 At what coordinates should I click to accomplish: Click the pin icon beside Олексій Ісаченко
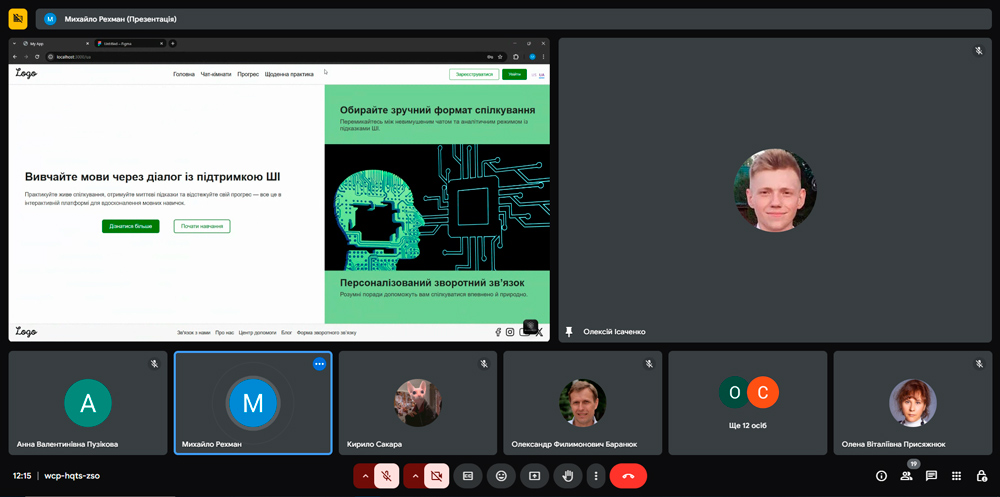570,331
